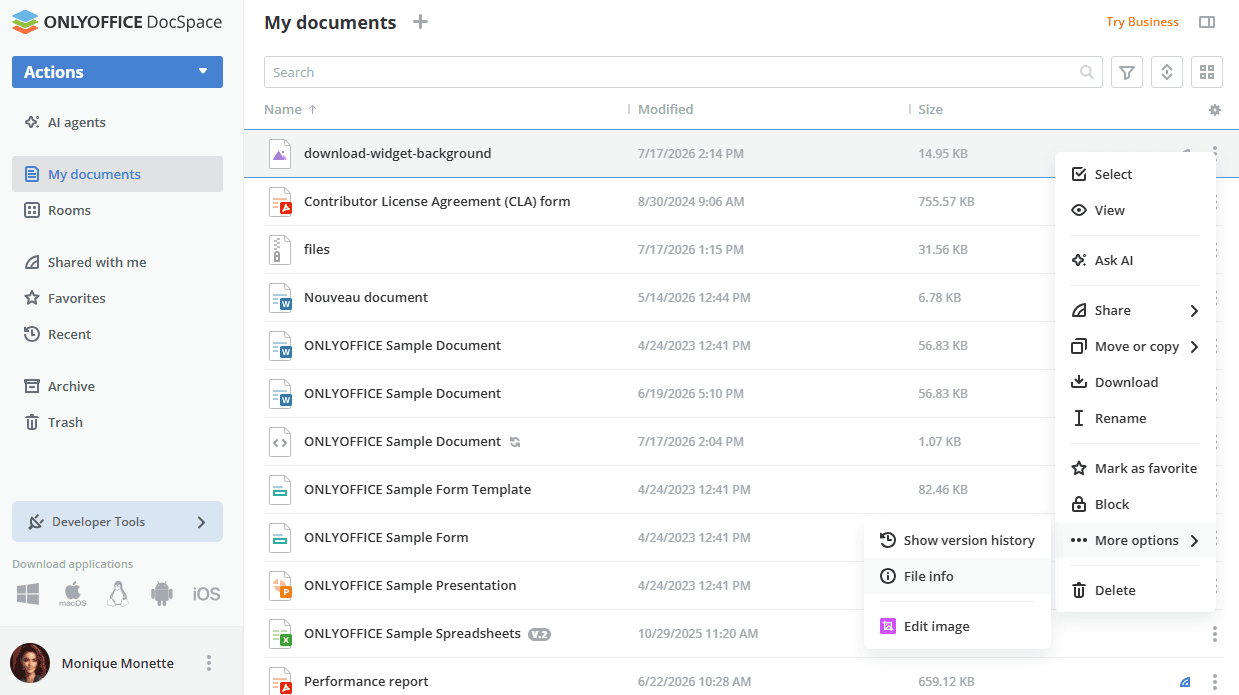Click the V.2 version badge on Spreadsheets
The height and width of the screenshot is (695, 1239).
click(x=540, y=634)
